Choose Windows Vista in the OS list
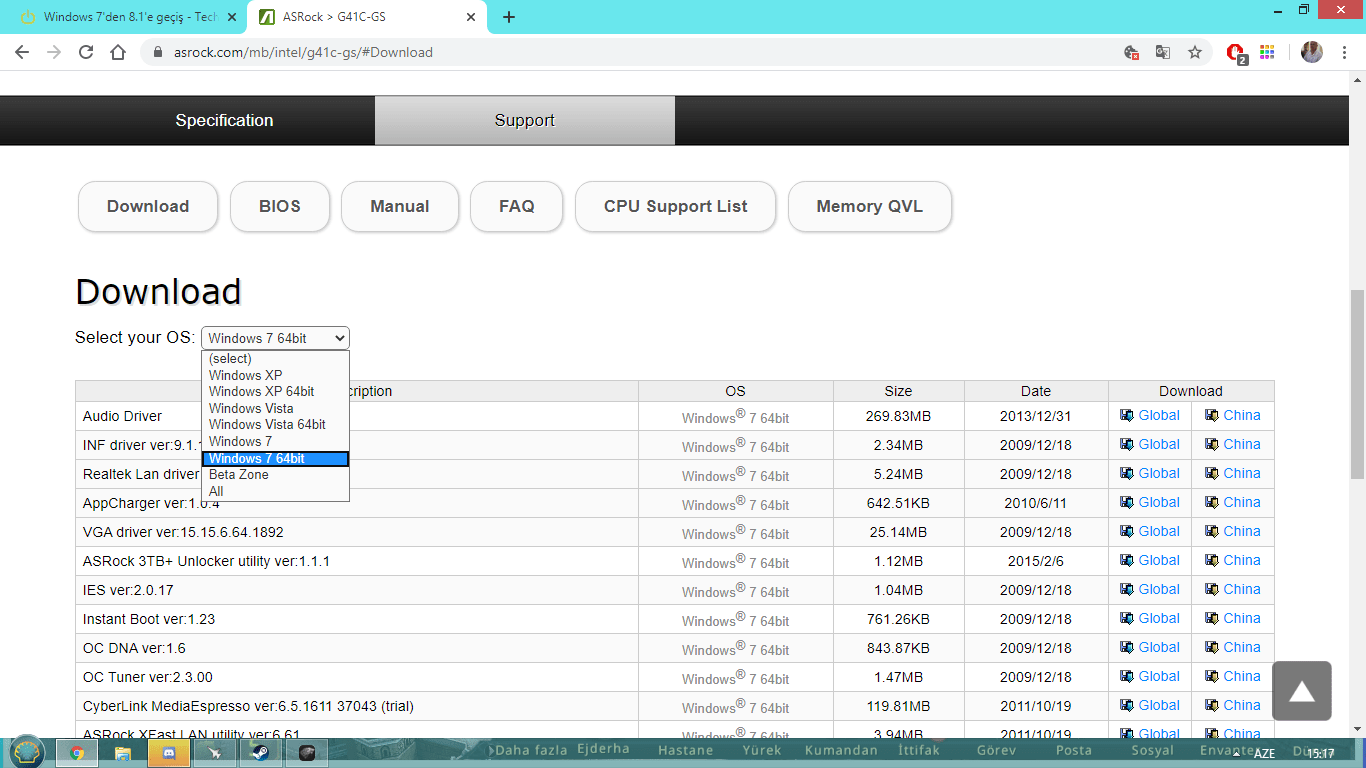This screenshot has height=768, width=1366. 275,408
